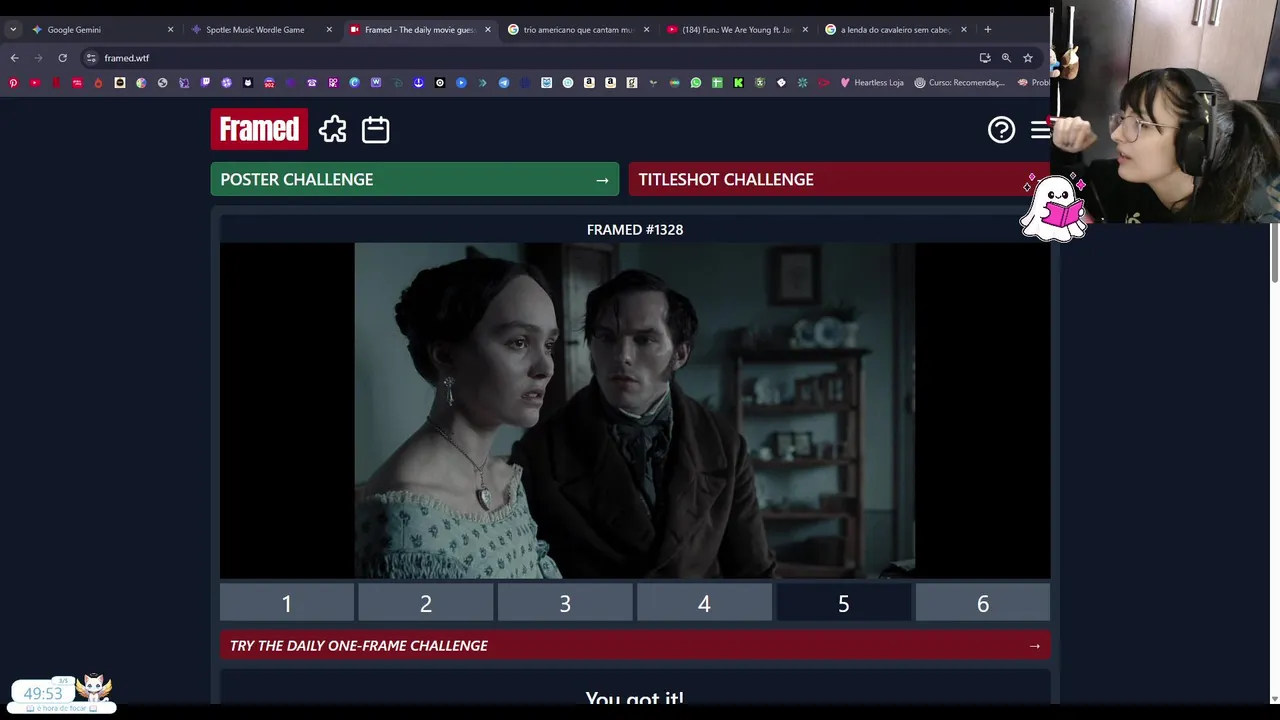Open a new browser tab
Screen dimensions: 1280x720
pos(987,29)
